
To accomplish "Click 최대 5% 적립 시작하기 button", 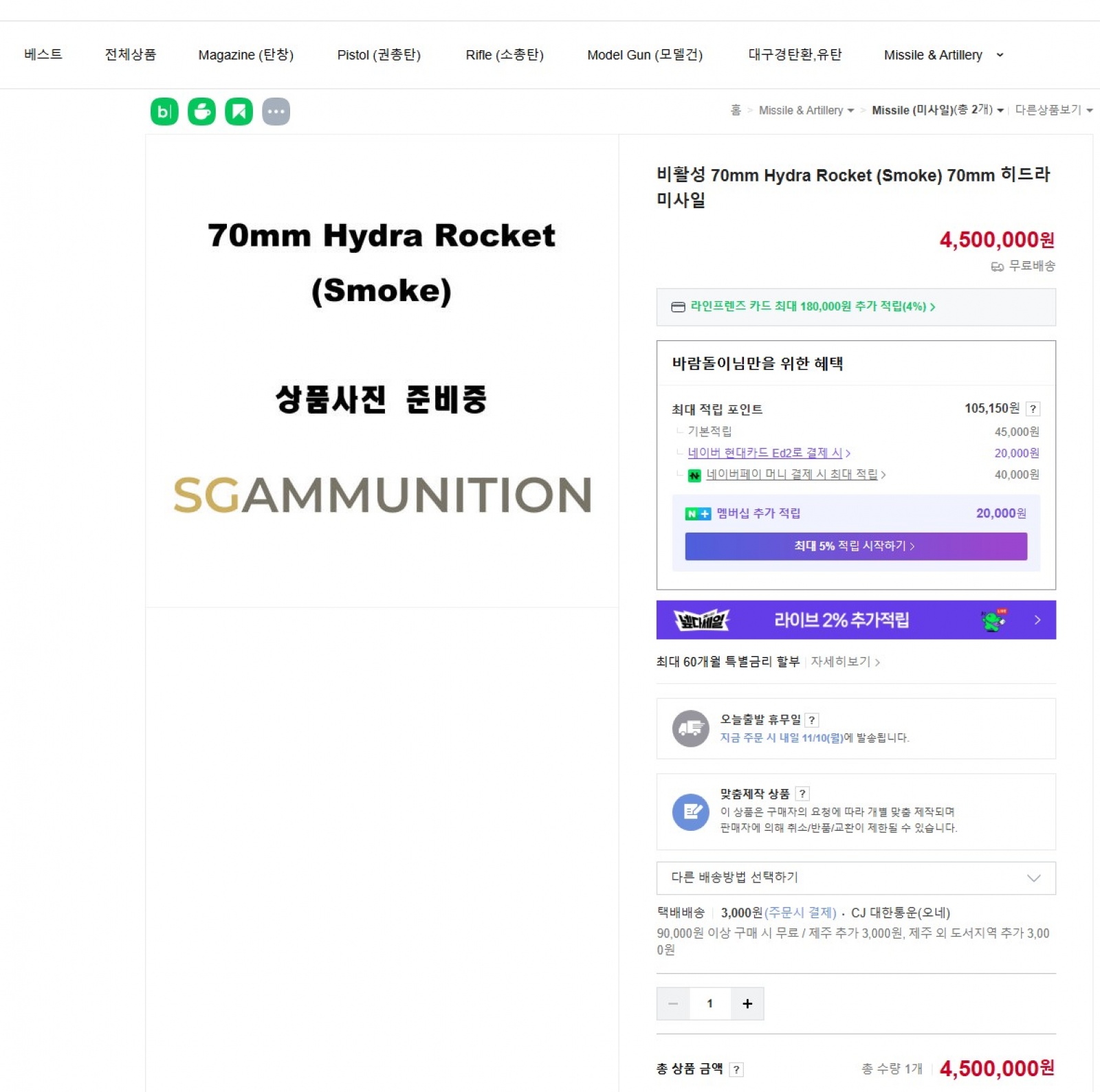I will pos(855,546).
